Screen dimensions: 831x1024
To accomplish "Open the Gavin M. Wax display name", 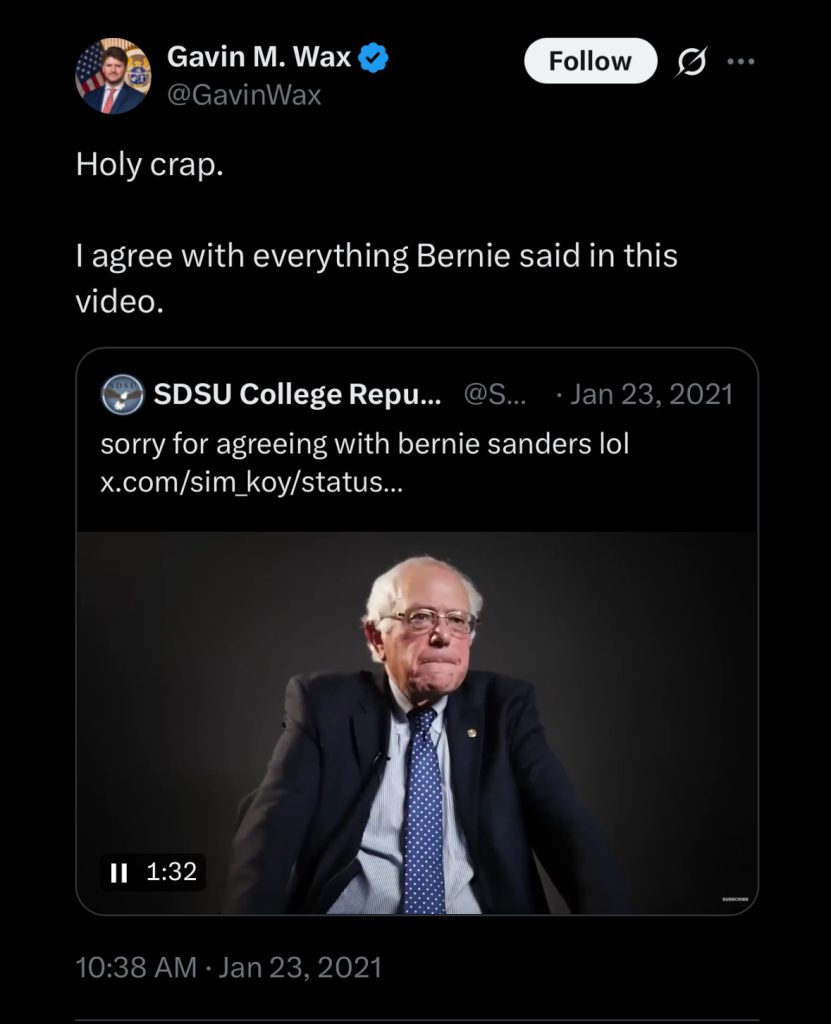I will [x=259, y=57].
